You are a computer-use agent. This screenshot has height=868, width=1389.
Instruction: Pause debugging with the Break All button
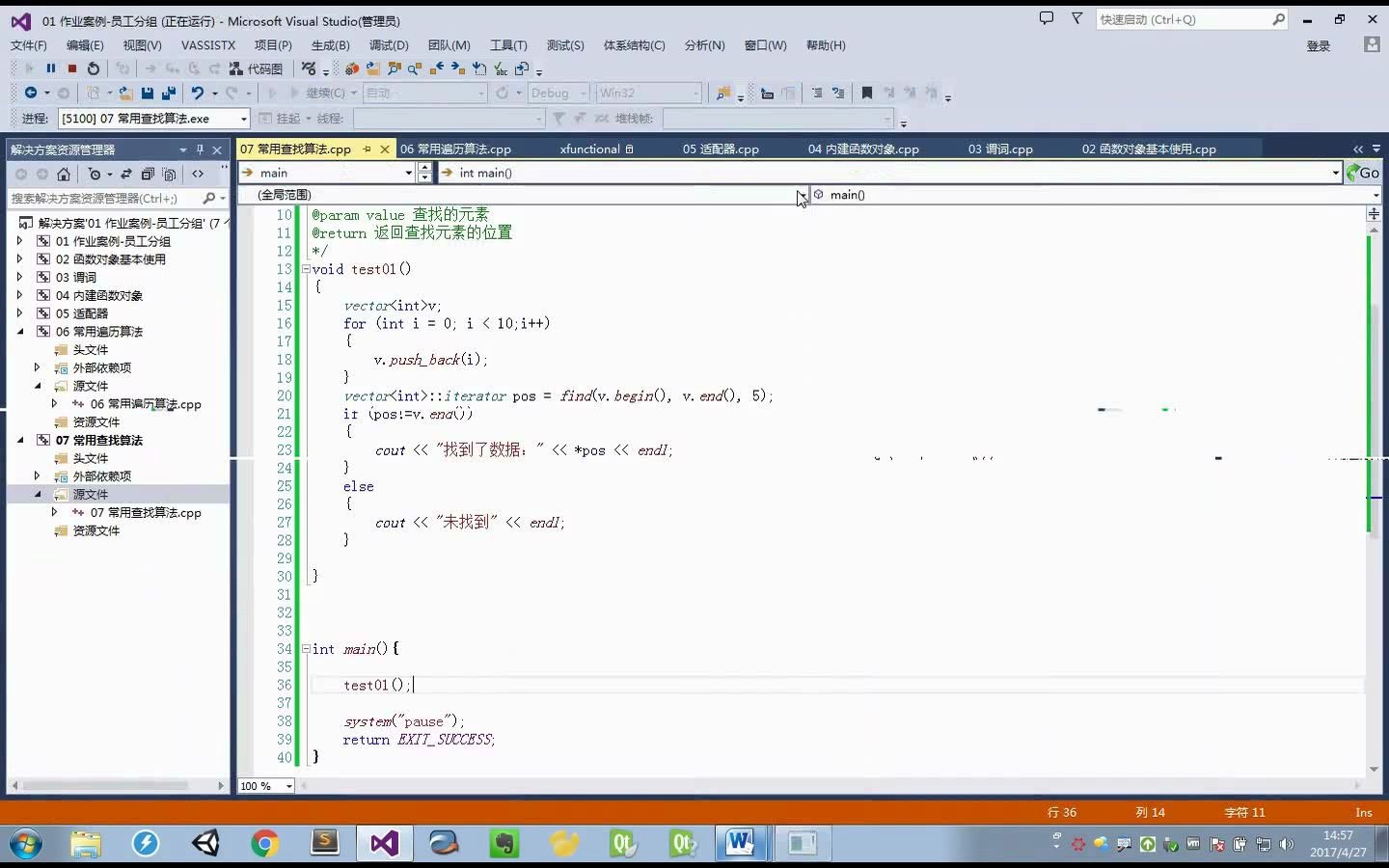[51, 68]
